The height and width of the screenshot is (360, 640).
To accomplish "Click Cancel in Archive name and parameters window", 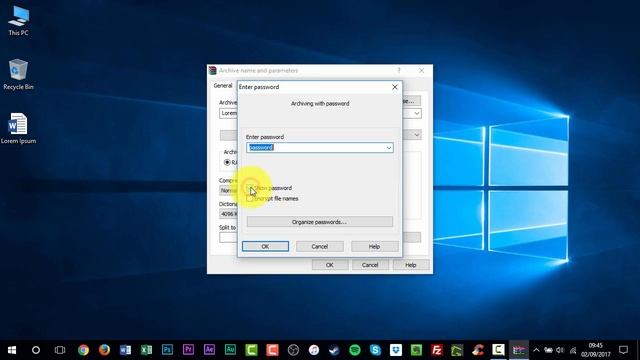I will click(370, 265).
